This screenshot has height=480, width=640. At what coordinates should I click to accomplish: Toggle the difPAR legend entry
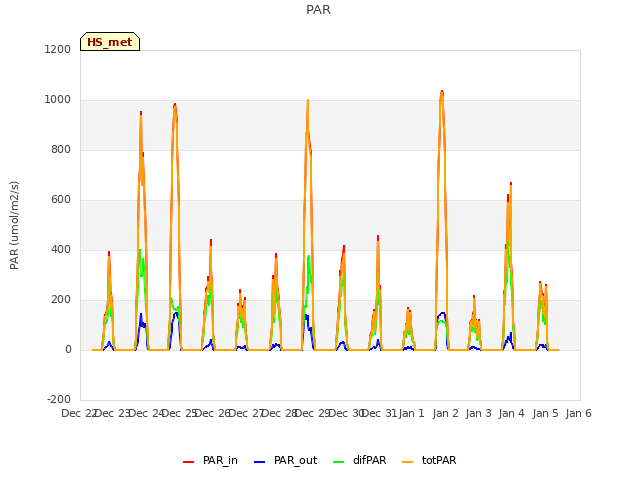pos(360,460)
